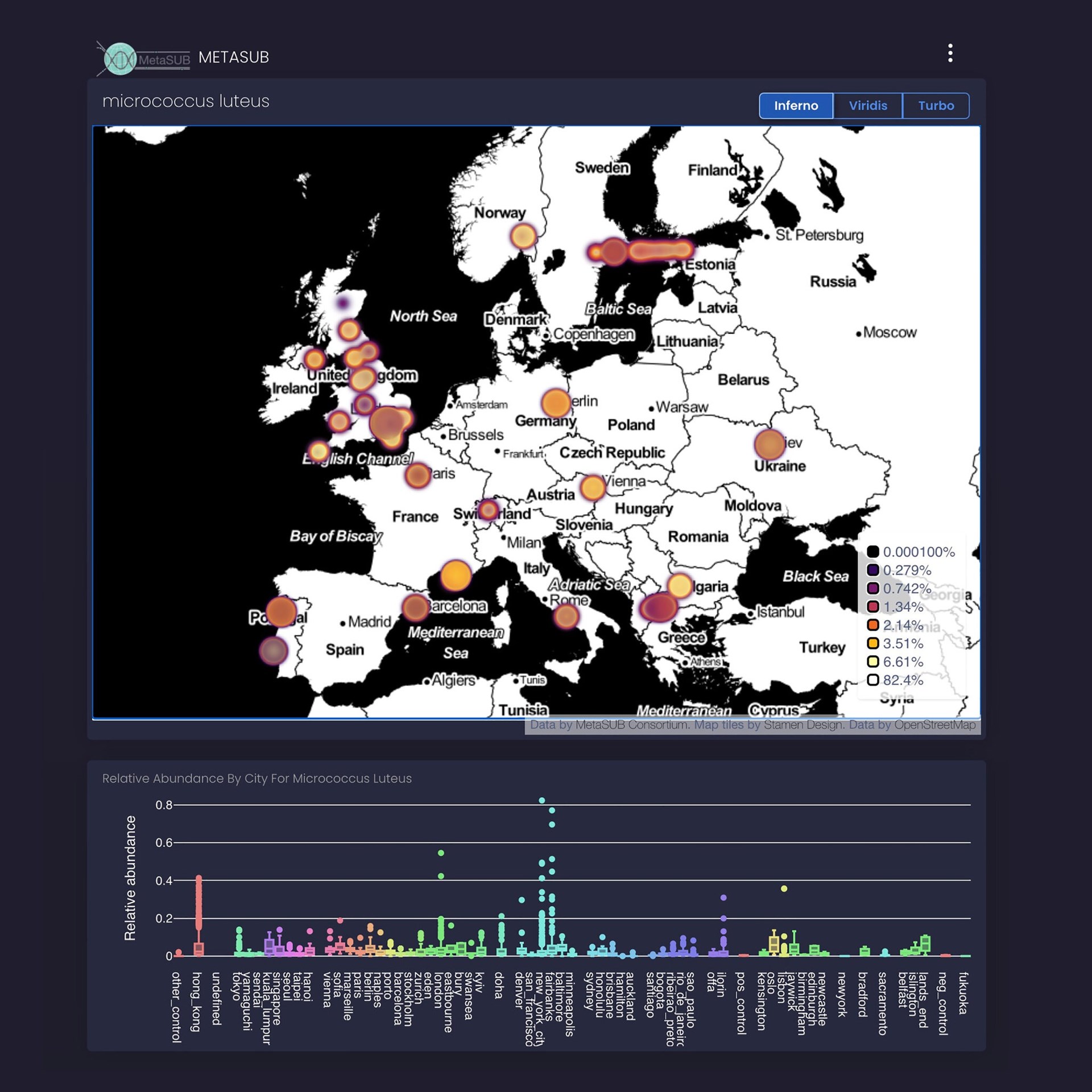Image resolution: width=1092 pixels, height=1092 pixels.
Task: Click the 82.4% legend swatch
Action: (873, 680)
